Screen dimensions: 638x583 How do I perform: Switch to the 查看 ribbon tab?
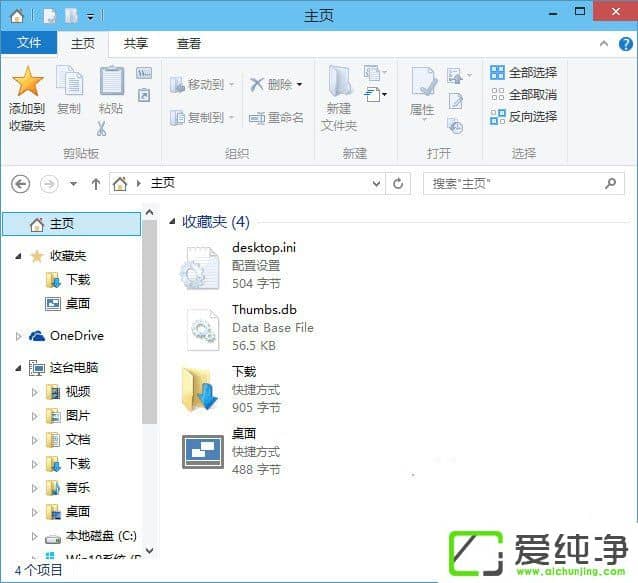(189, 43)
